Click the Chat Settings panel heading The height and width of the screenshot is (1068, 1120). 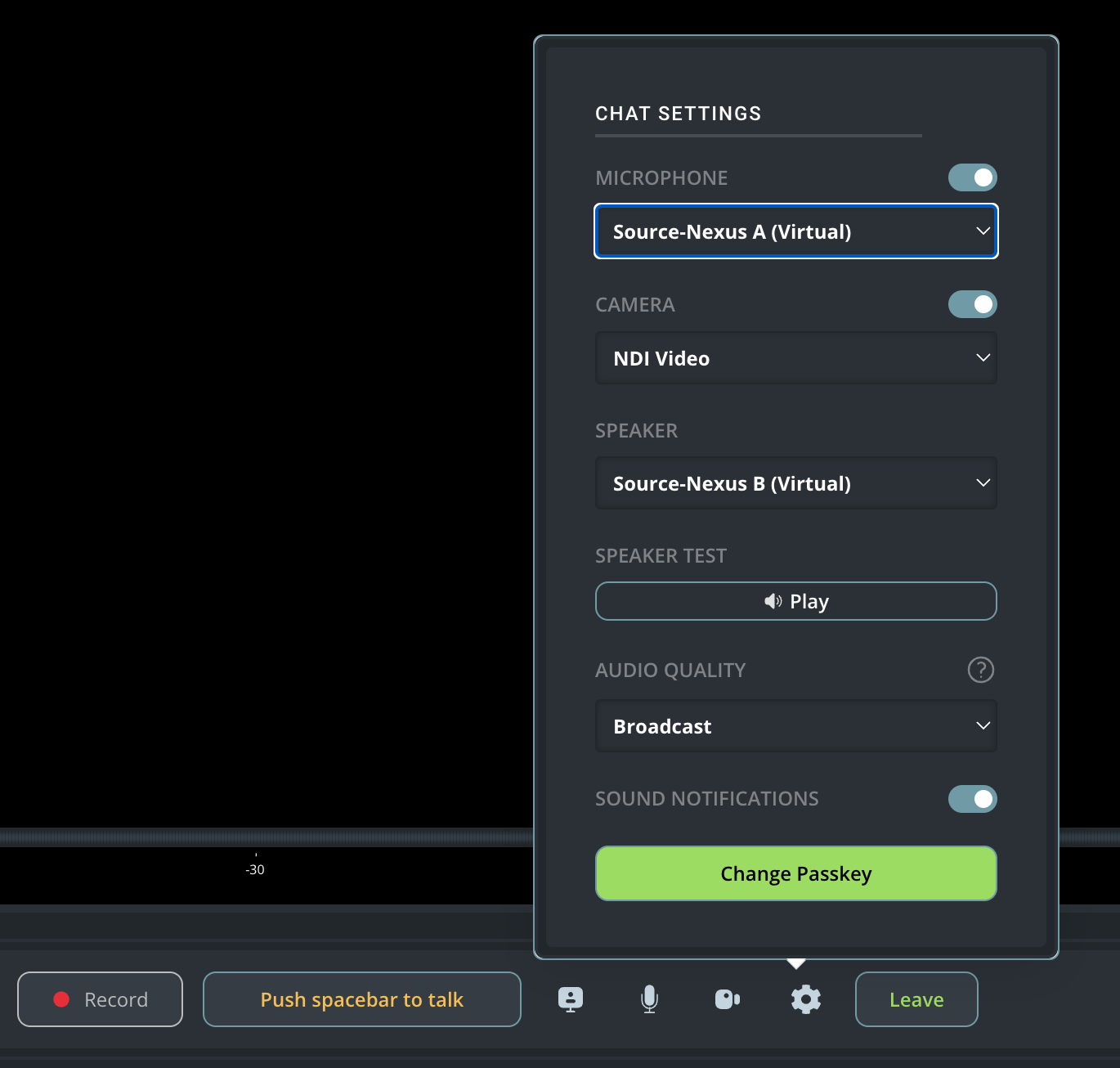point(678,114)
